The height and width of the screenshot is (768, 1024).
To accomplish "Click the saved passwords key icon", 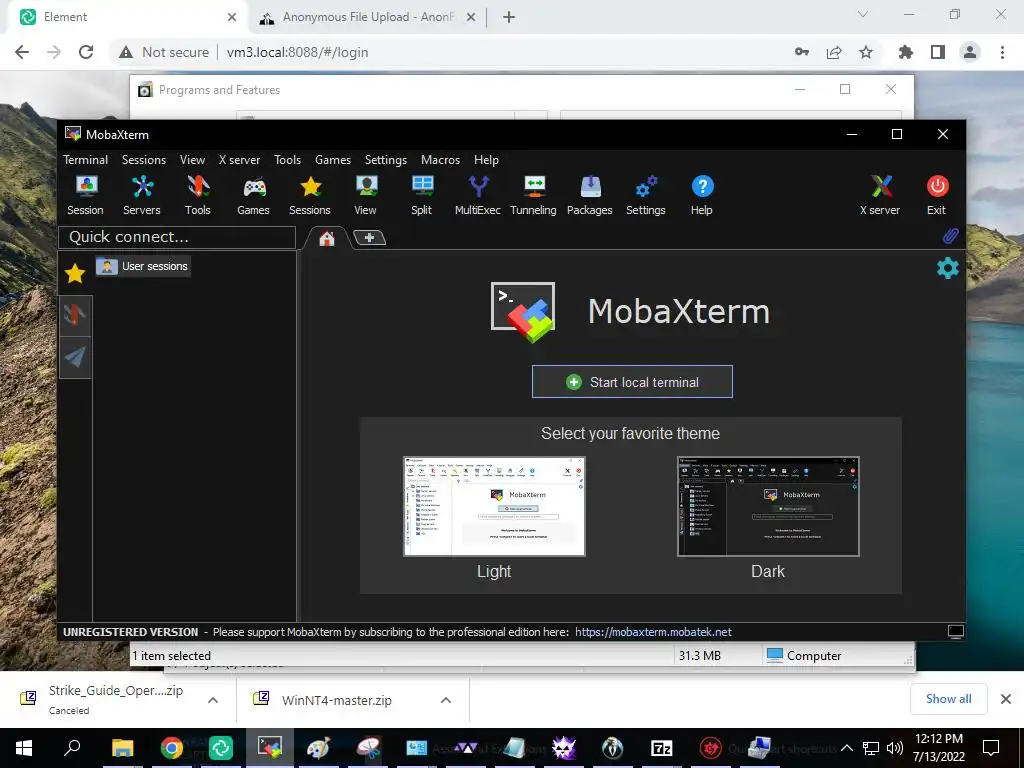I will 802,52.
